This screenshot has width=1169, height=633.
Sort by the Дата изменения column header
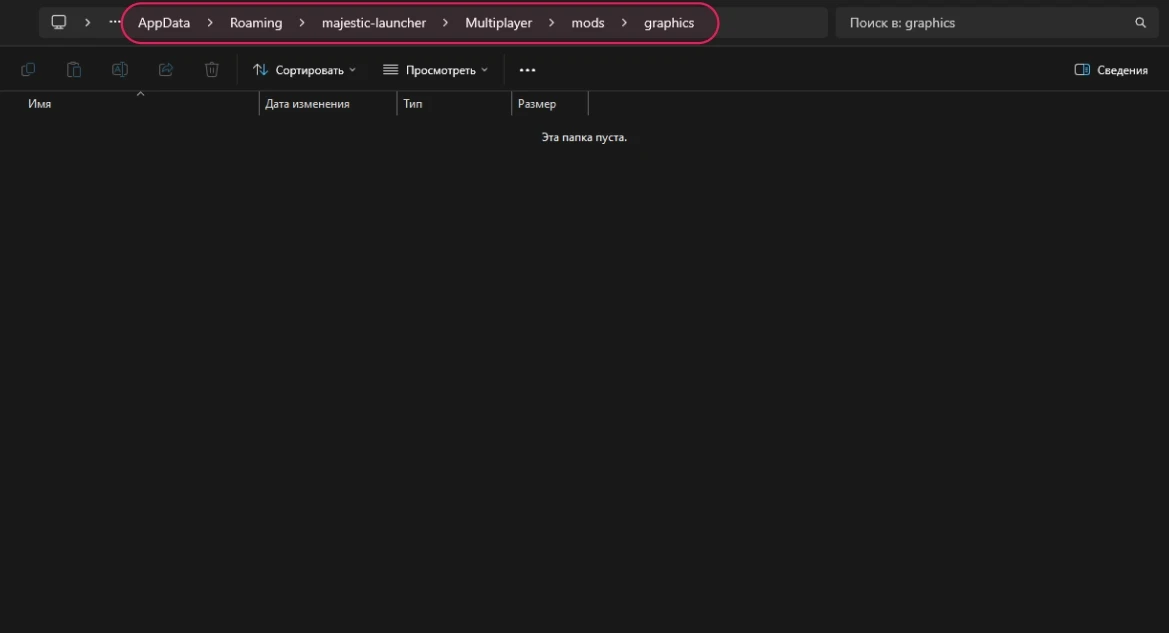tap(307, 104)
